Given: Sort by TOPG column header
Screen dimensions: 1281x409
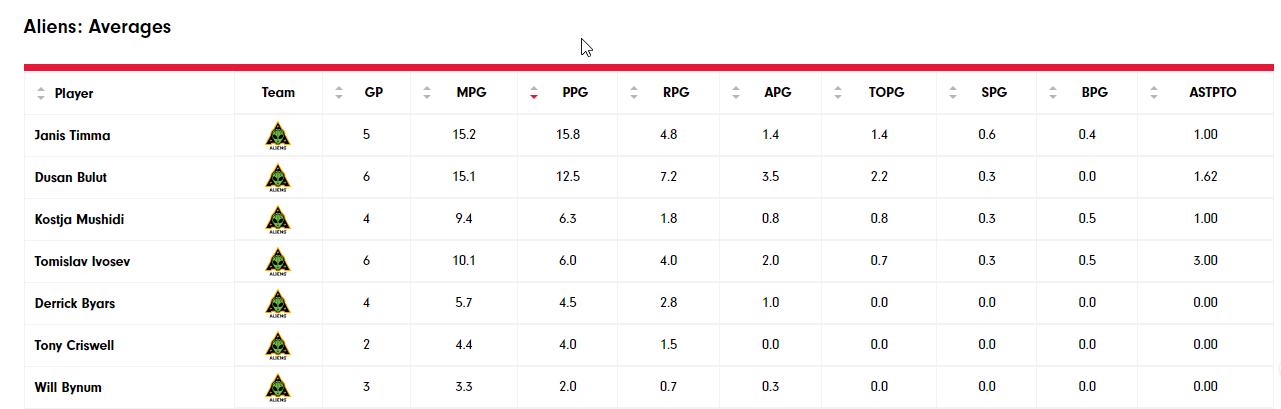Looking at the screenshot, I should (886, 93).
